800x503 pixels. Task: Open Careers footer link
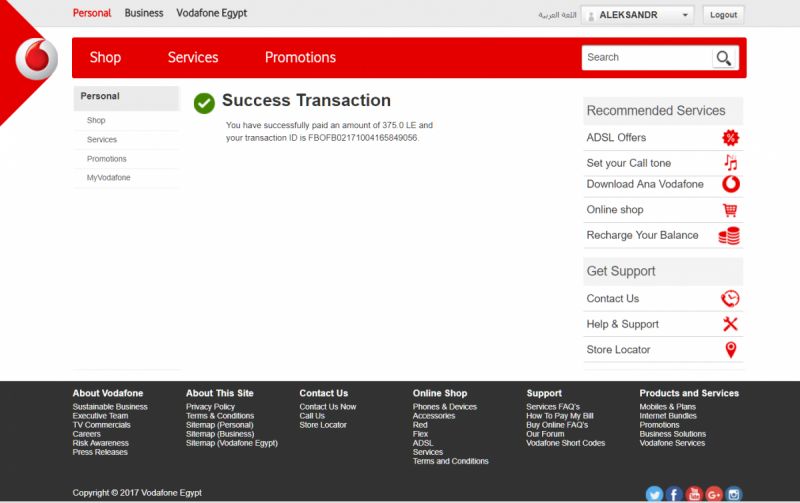click(x=87, y=434)
